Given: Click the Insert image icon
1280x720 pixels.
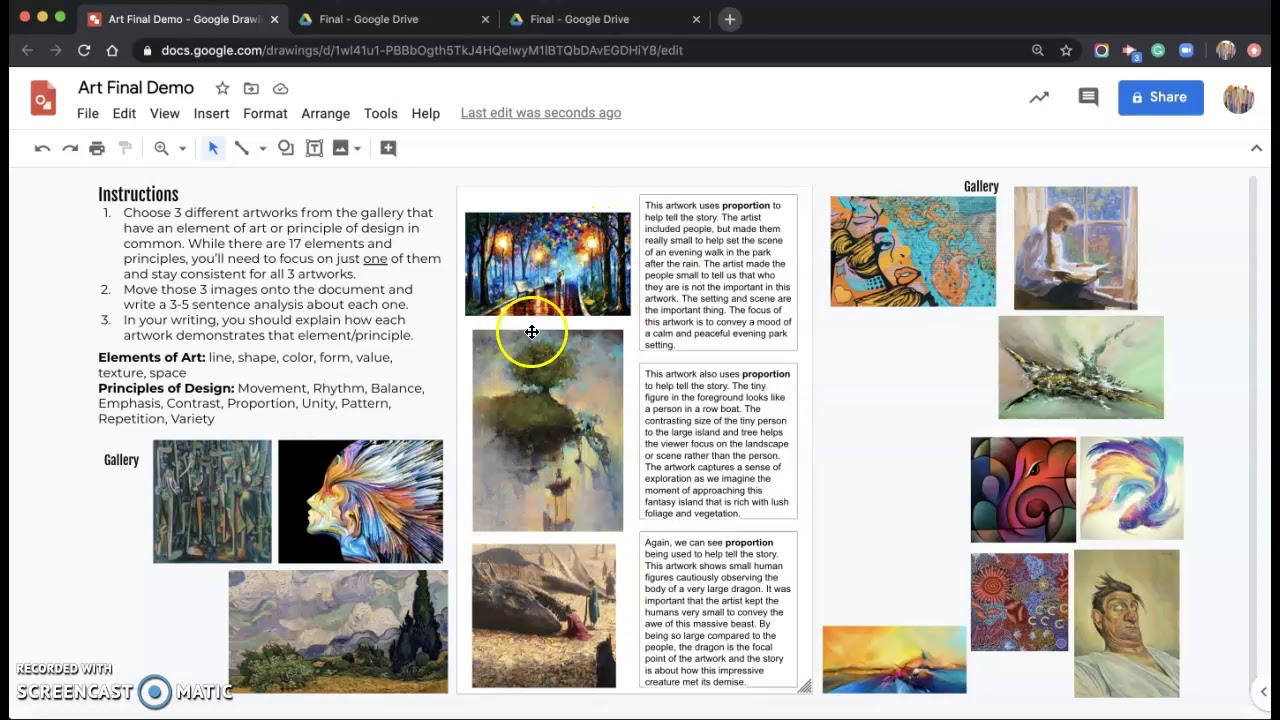Looking at the screenshot, I should pyautogui.click(x=340, y=148).
